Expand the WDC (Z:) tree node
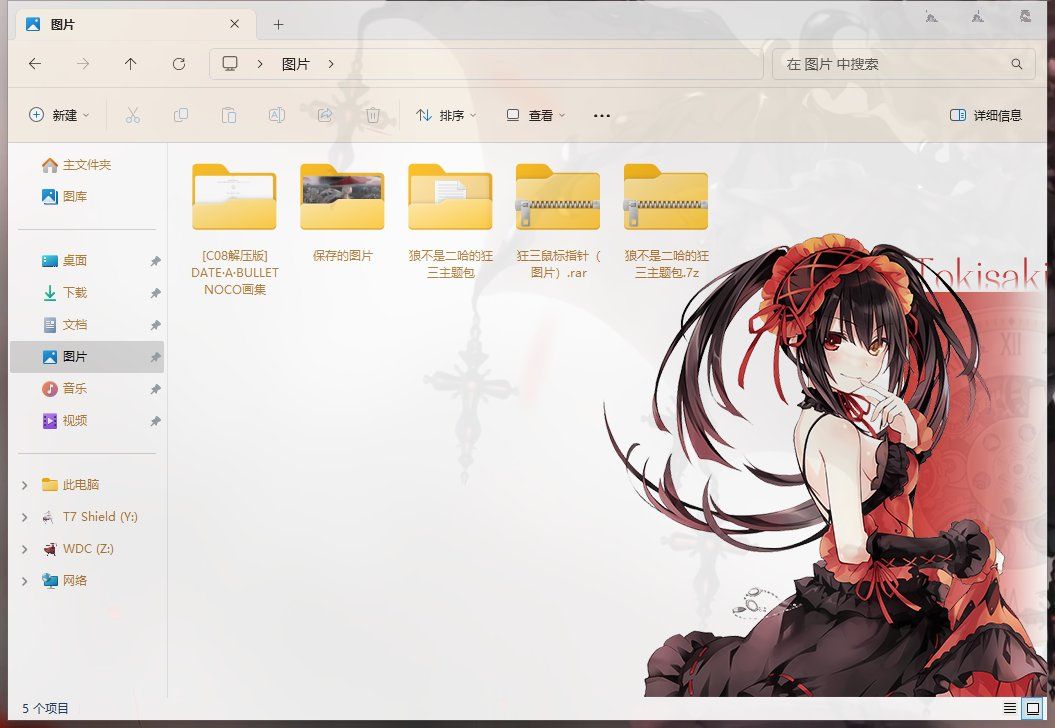 click(25, 549)
